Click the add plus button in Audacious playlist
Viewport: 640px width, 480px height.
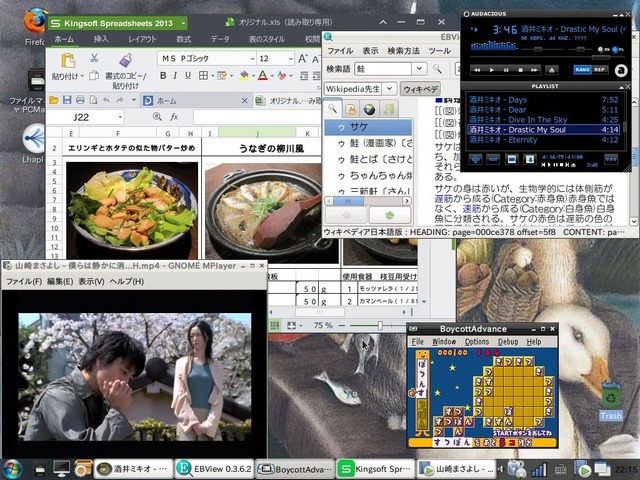(475, 159)
